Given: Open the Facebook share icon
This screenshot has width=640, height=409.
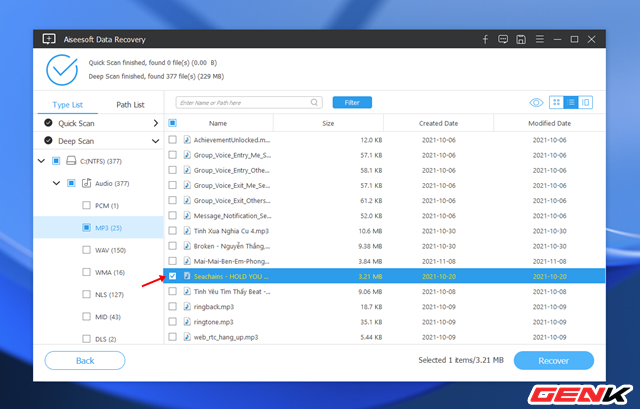Looking at the screenshot, I should (485, 39).
